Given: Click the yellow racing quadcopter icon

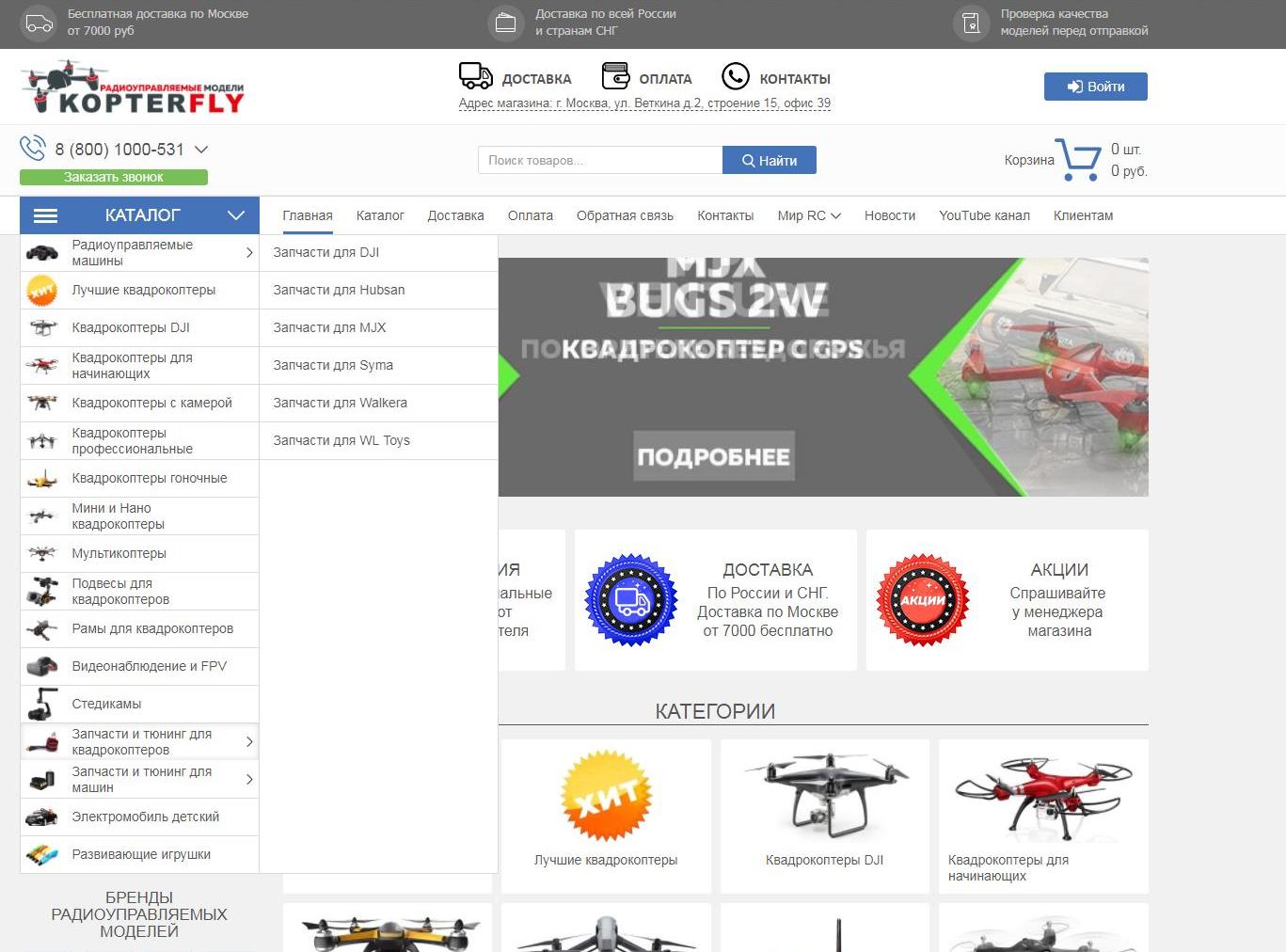Looking at the screenshot, I should pos(42,479).
